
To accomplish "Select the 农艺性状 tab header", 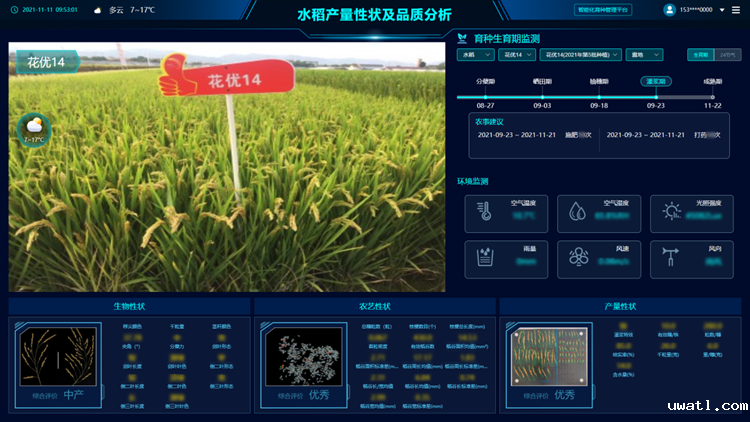I will [375, 306].
